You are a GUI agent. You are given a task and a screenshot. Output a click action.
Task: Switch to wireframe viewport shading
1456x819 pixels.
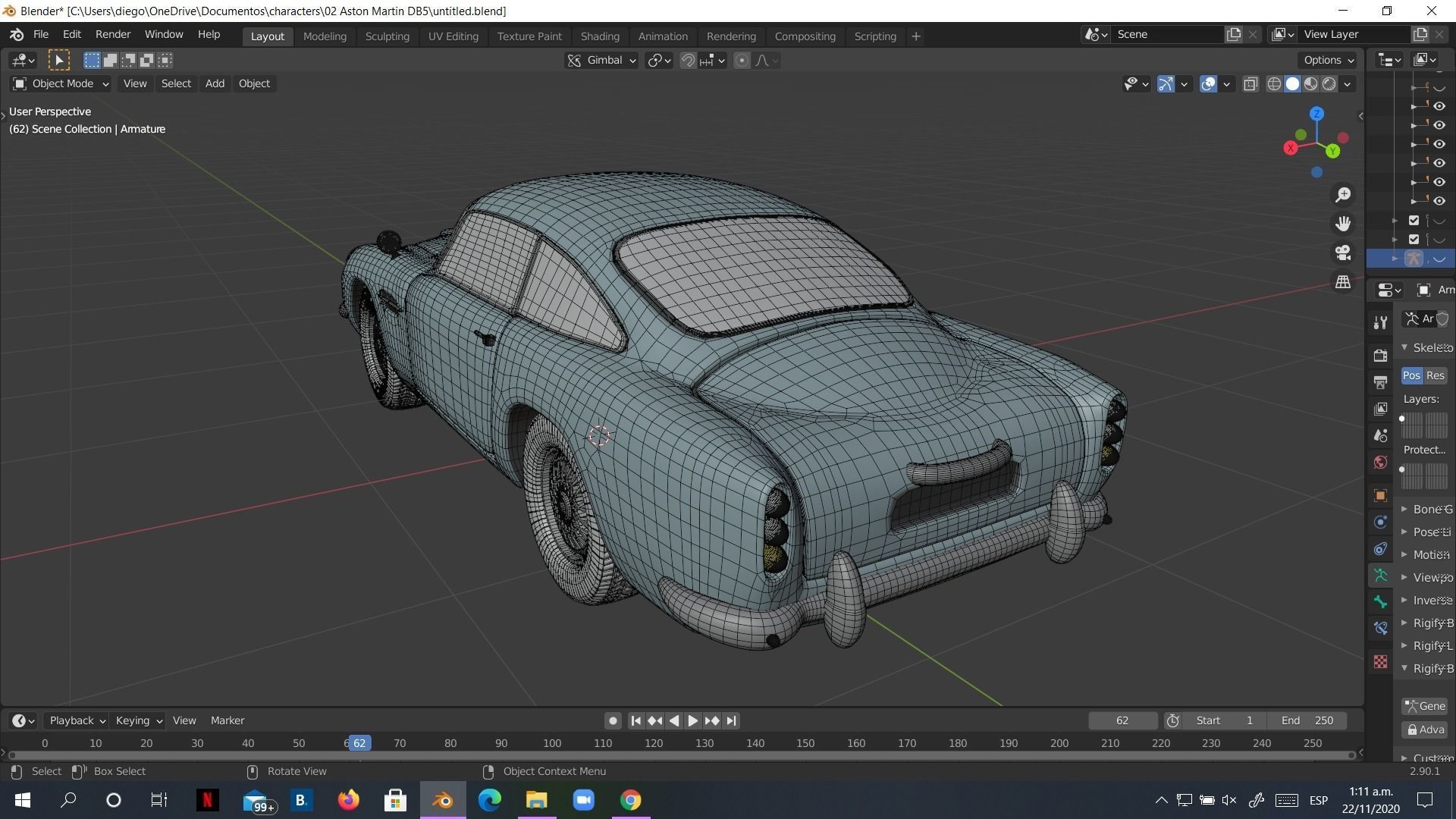click(1275, 84)
